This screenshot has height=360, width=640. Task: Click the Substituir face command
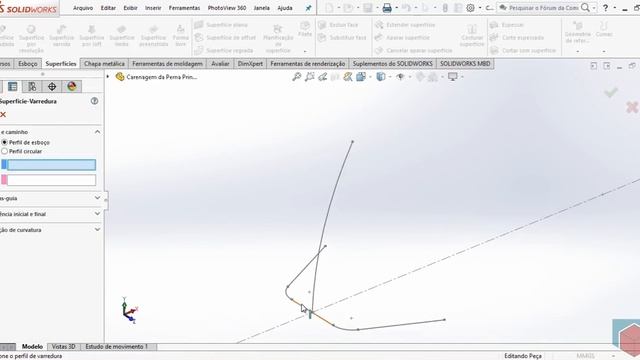click(x=342, y=38)
